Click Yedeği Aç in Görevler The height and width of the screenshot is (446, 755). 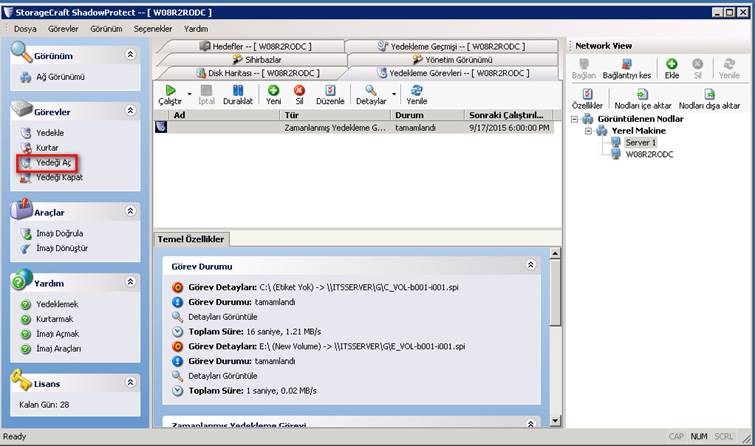click(x=53, y=163)
